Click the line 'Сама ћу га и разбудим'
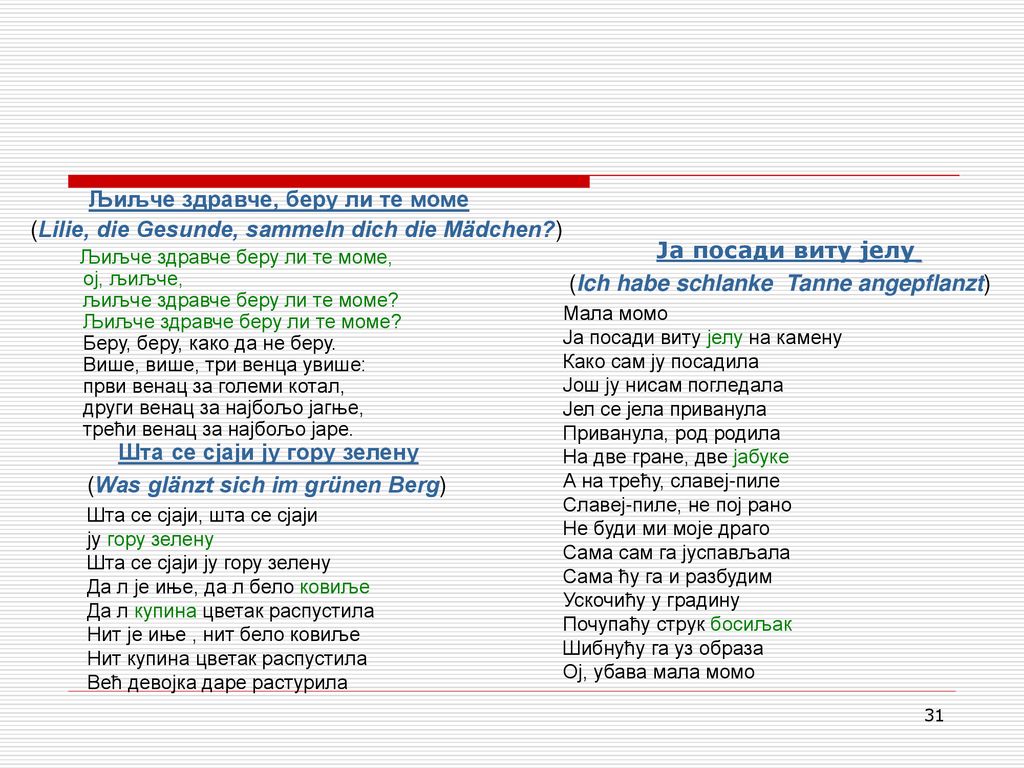The image size is (1024, 768). tap(667, 577)
